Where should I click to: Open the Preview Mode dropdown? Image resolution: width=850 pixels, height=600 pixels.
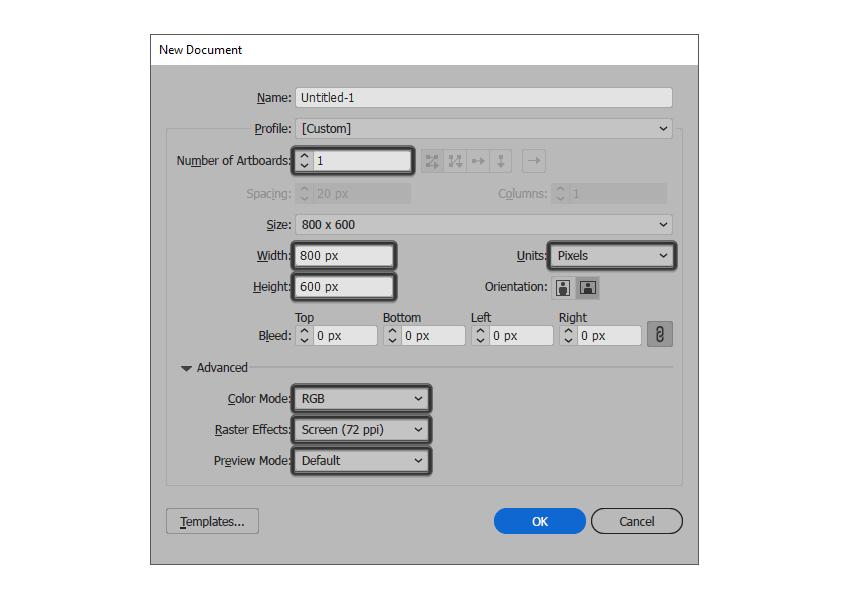coord(361,461)
